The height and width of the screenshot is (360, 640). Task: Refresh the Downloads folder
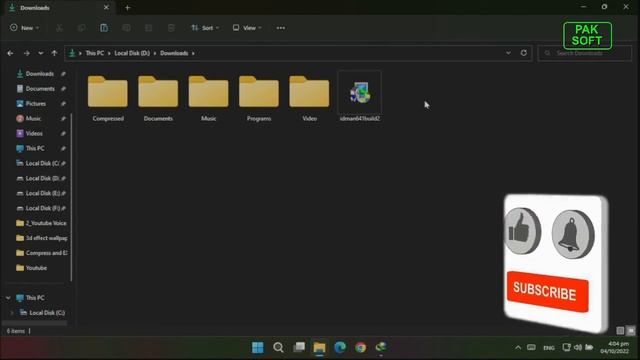(524, 53)
